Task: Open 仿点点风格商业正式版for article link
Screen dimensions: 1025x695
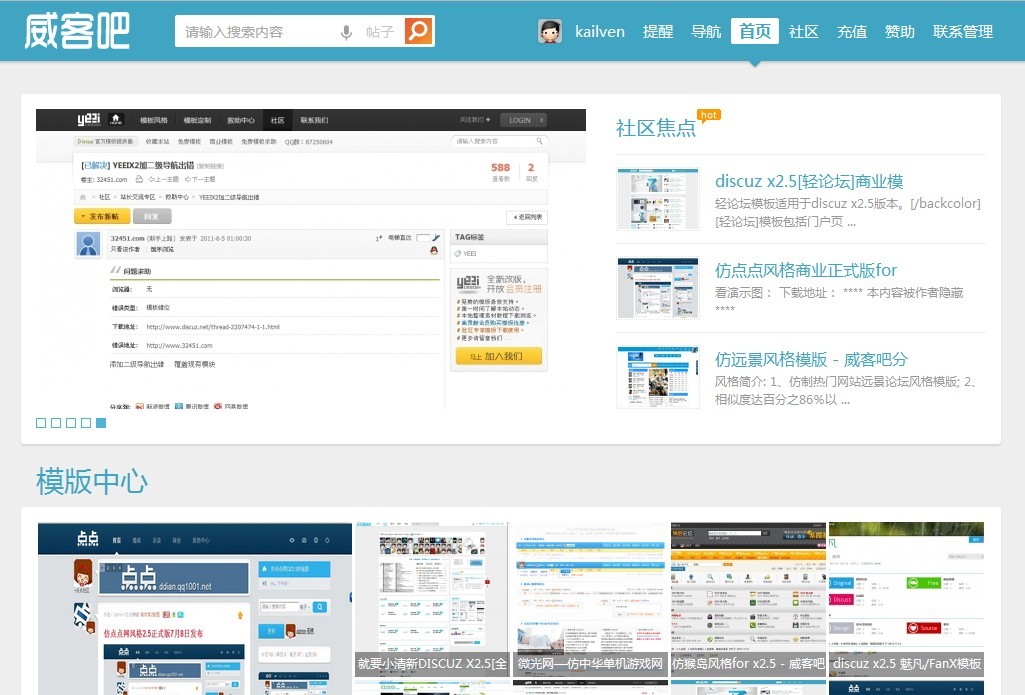Action: 806,270
